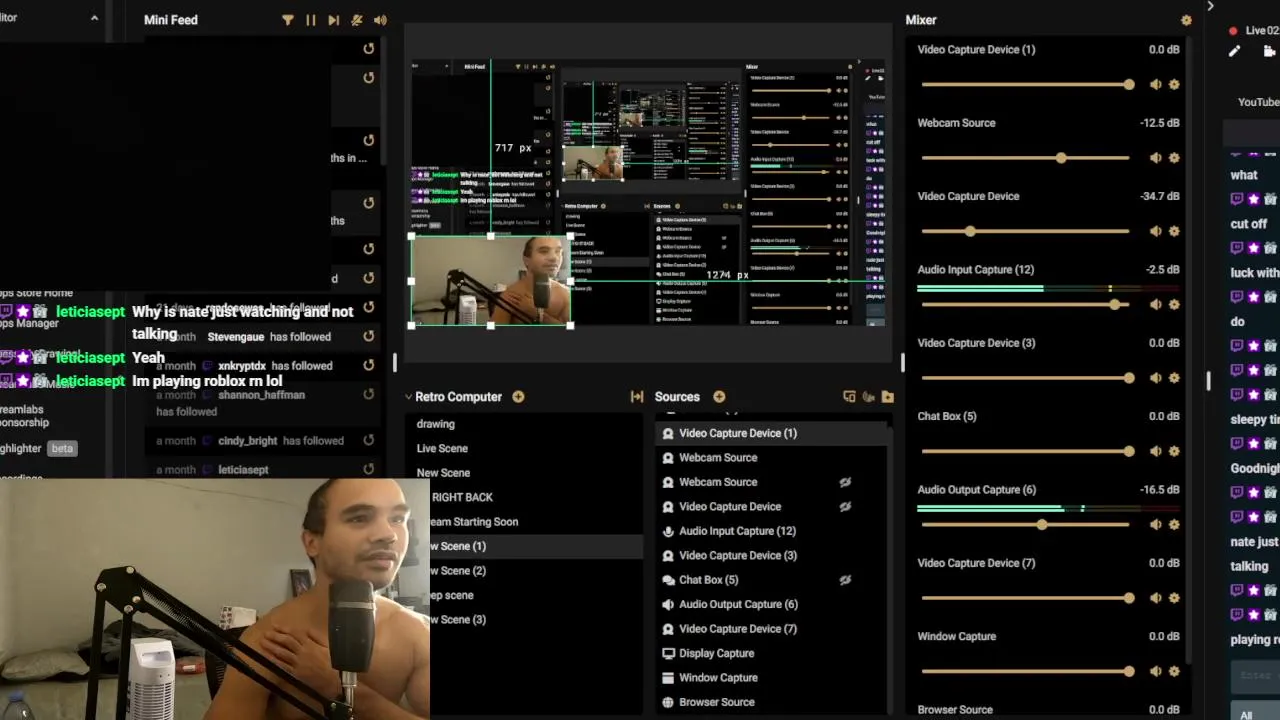
Task: Select the Scene (2) entry
Action: (x=458, y=571)
